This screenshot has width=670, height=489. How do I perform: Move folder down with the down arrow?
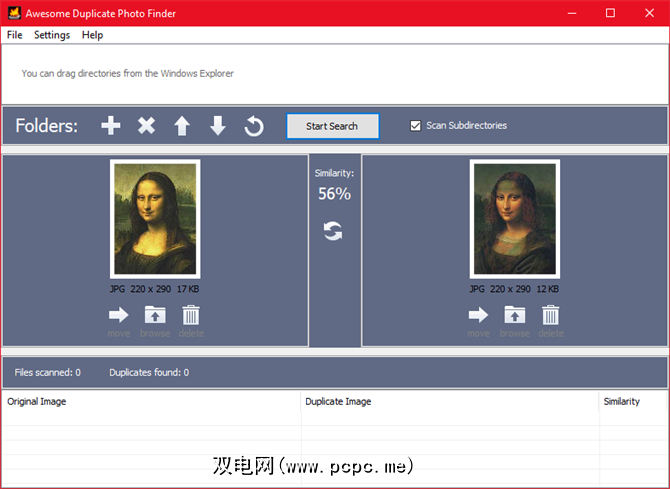[x=218, y=126]
